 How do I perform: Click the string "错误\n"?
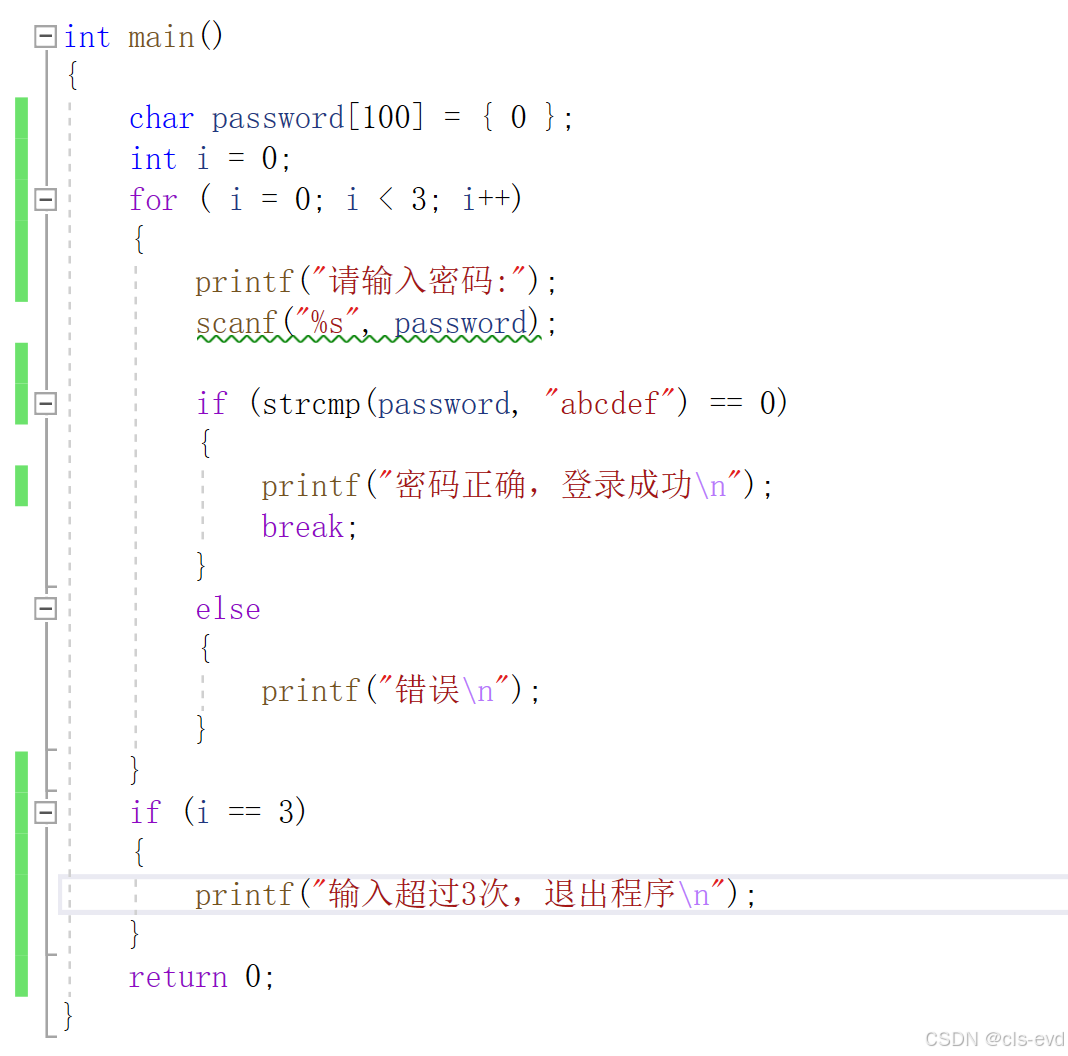[x=443, y=689]
